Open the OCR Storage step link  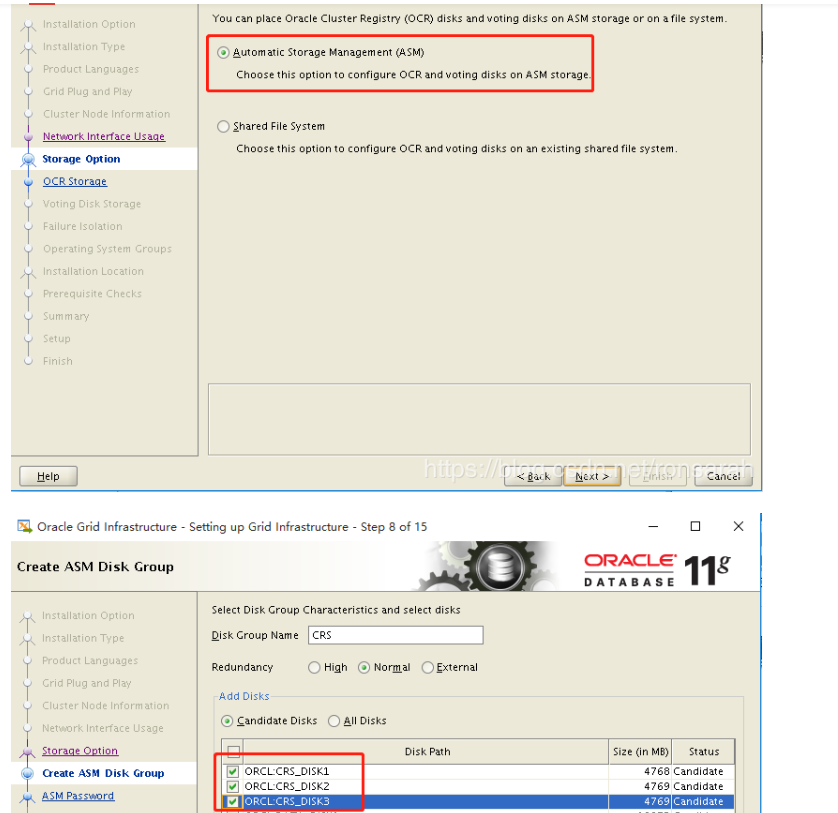coord(75,181)
